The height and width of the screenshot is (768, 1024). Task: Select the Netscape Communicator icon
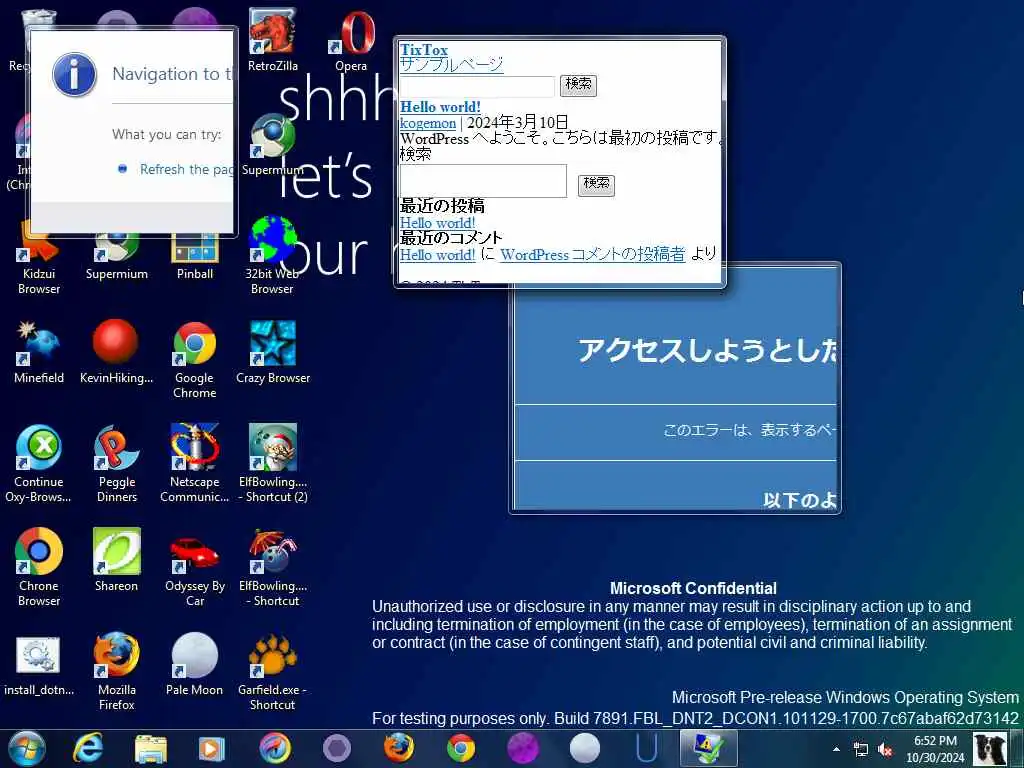195,463
